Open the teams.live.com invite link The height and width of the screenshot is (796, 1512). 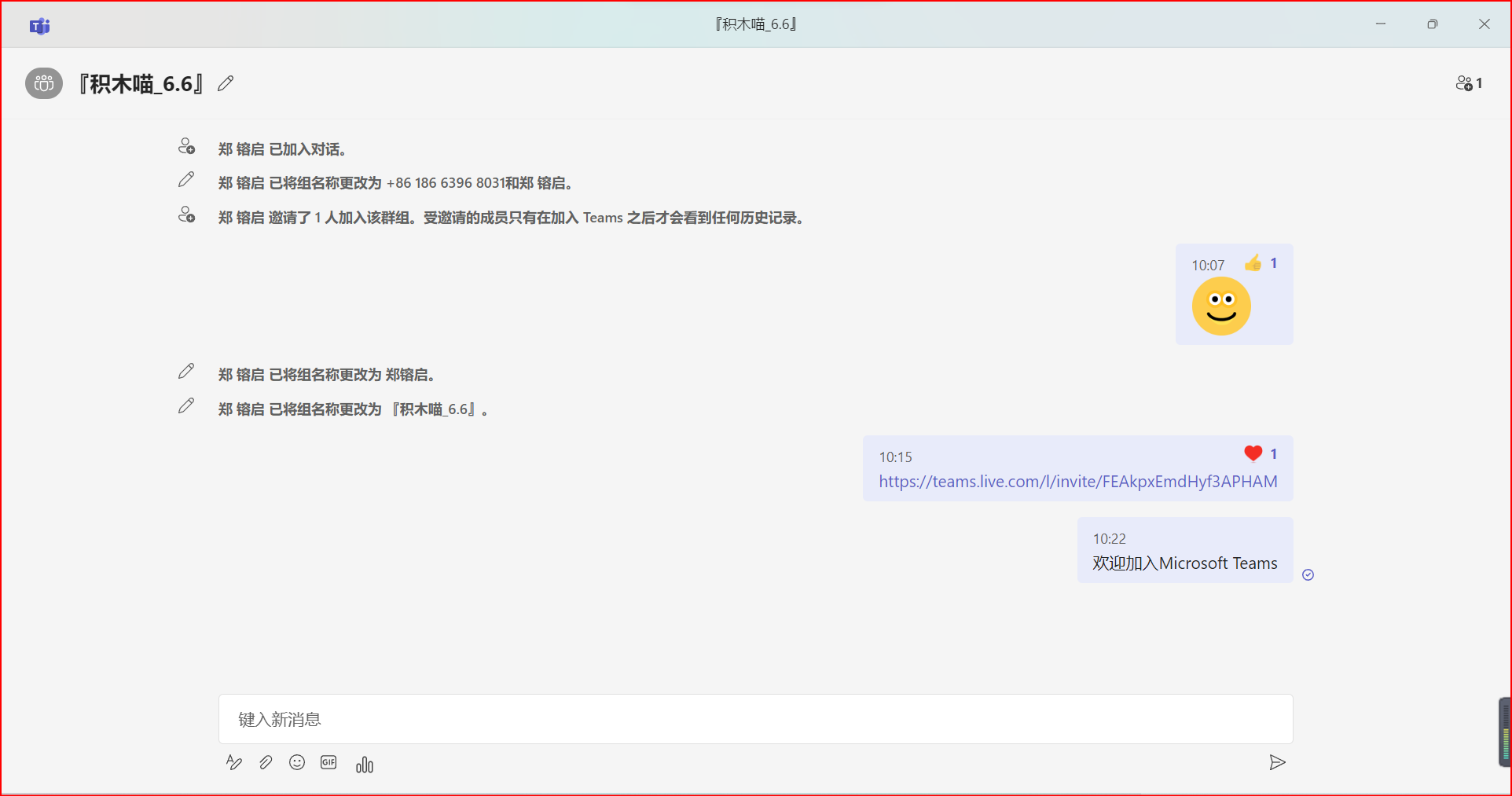click(x=1078, y=482)
